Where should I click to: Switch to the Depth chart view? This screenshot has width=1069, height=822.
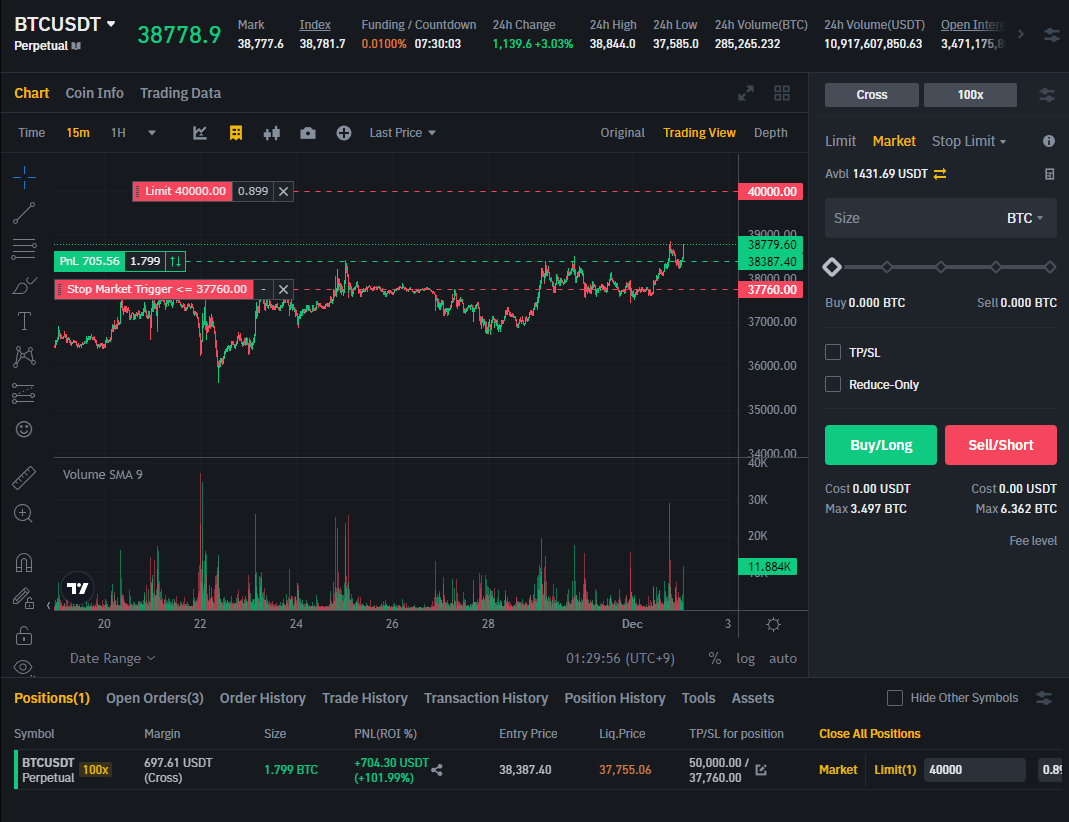[x=770, y=133]
